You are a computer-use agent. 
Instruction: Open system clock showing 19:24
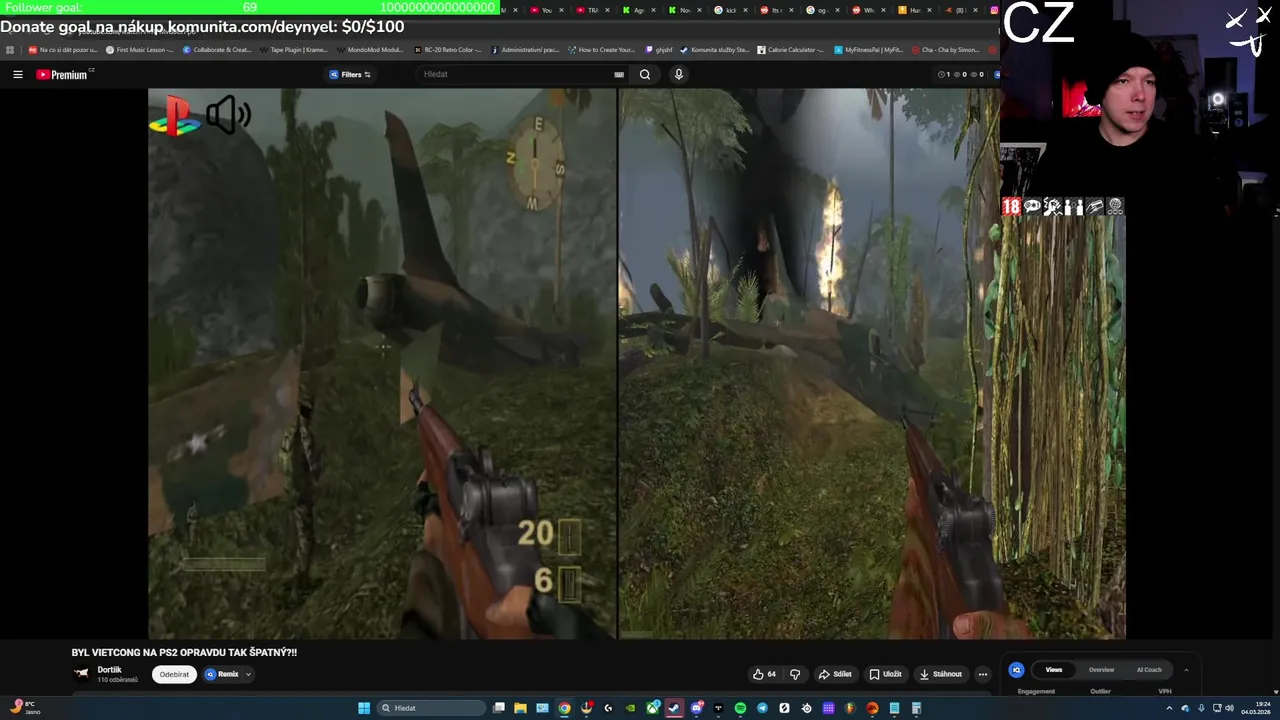coord(1256,708)
